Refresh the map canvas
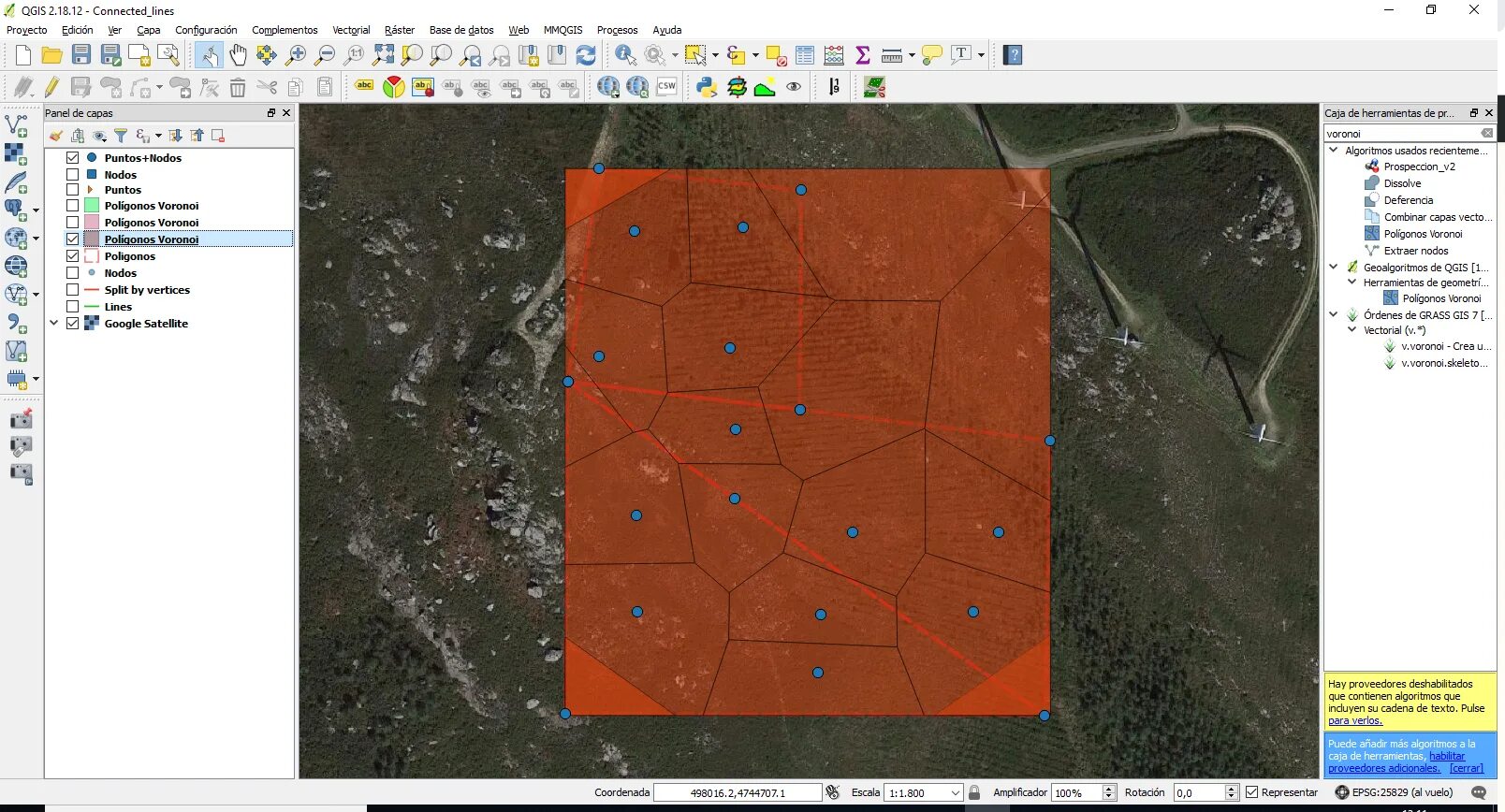This screenshot has height=812, width=1505. coord(586,55)
